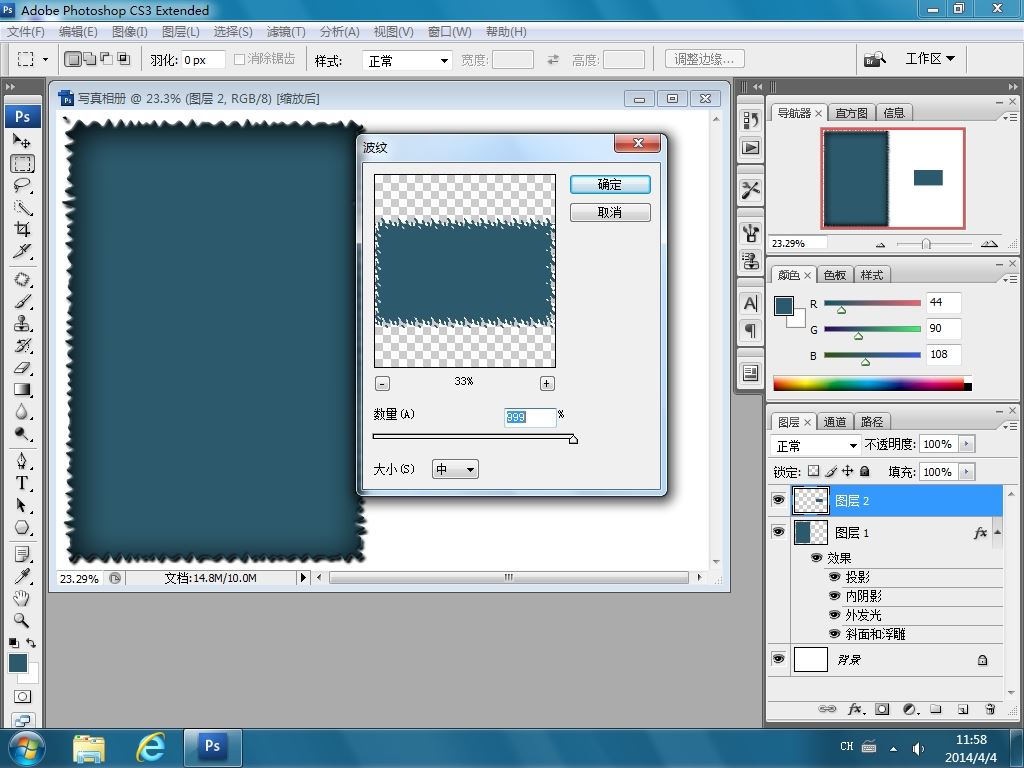Open the layer blend mode dropdown
The height and width of the screenshot is (768, 1024).
click(x=816, y=445)
